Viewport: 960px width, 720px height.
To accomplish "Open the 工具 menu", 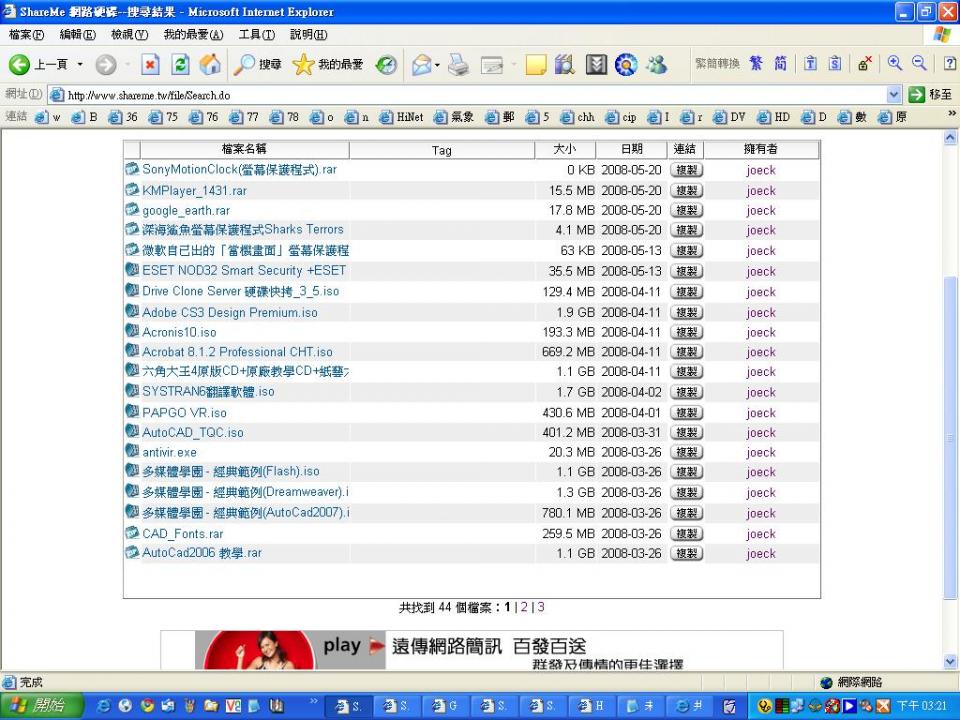I will point(256,35).
